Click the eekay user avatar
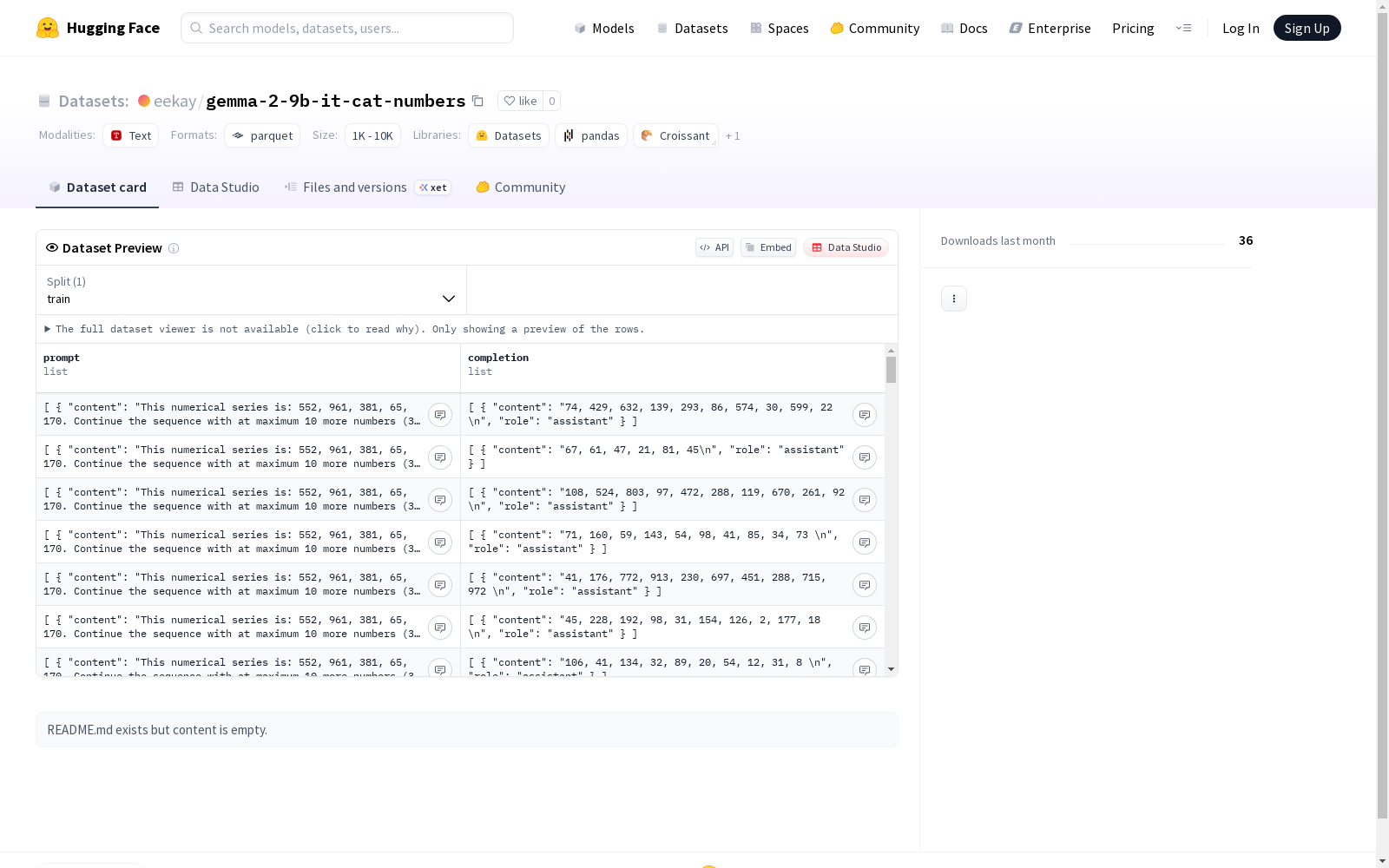 point(144,101)
